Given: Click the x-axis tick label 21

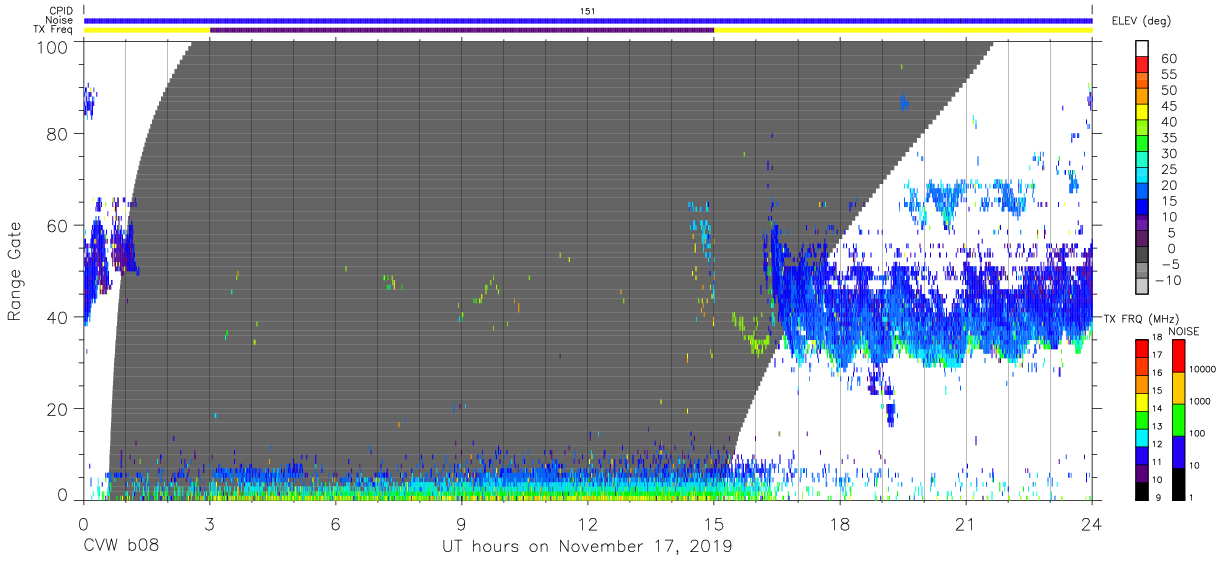Looking at the screenshot, I should [x=966, y=523].
